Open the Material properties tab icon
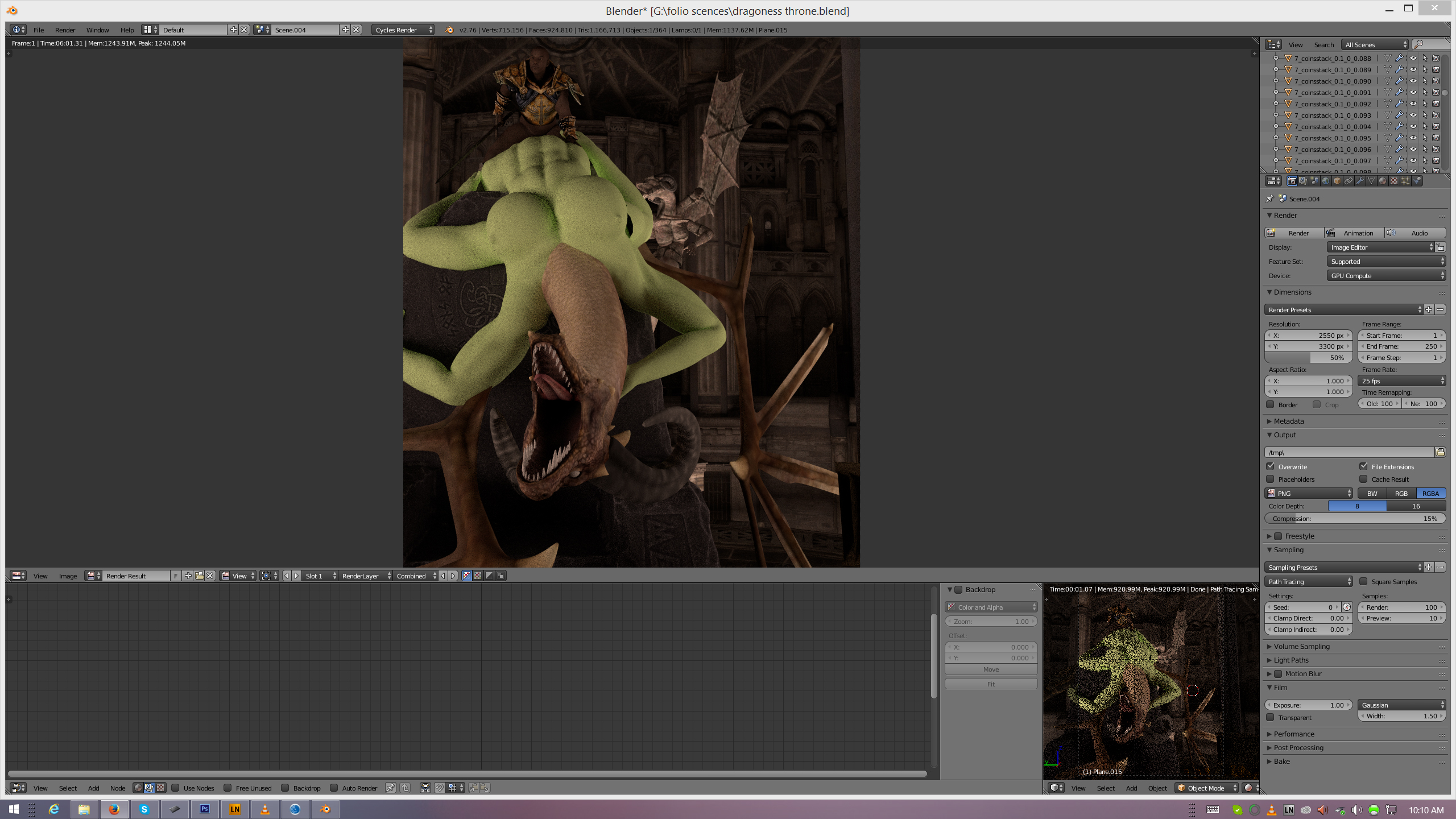The image size is (1456, 819). 1383,181
